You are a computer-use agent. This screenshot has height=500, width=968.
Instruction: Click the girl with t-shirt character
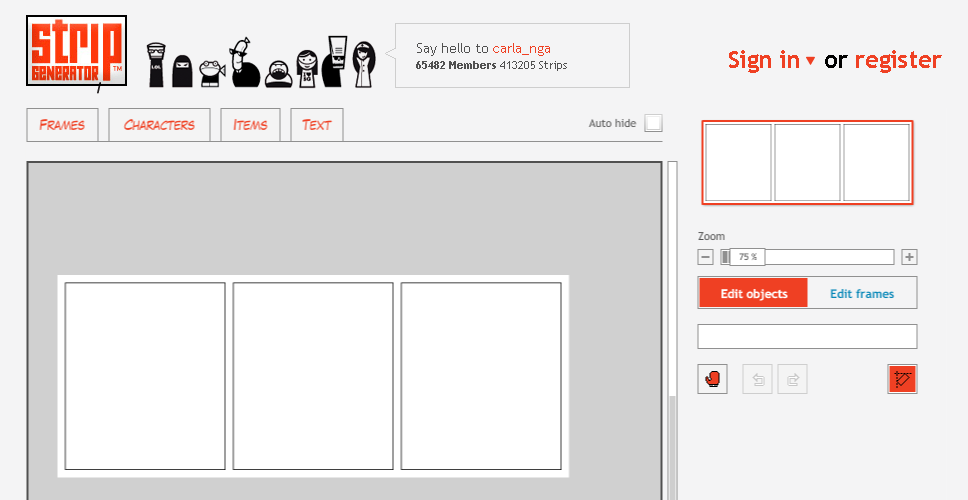[307, 69]
